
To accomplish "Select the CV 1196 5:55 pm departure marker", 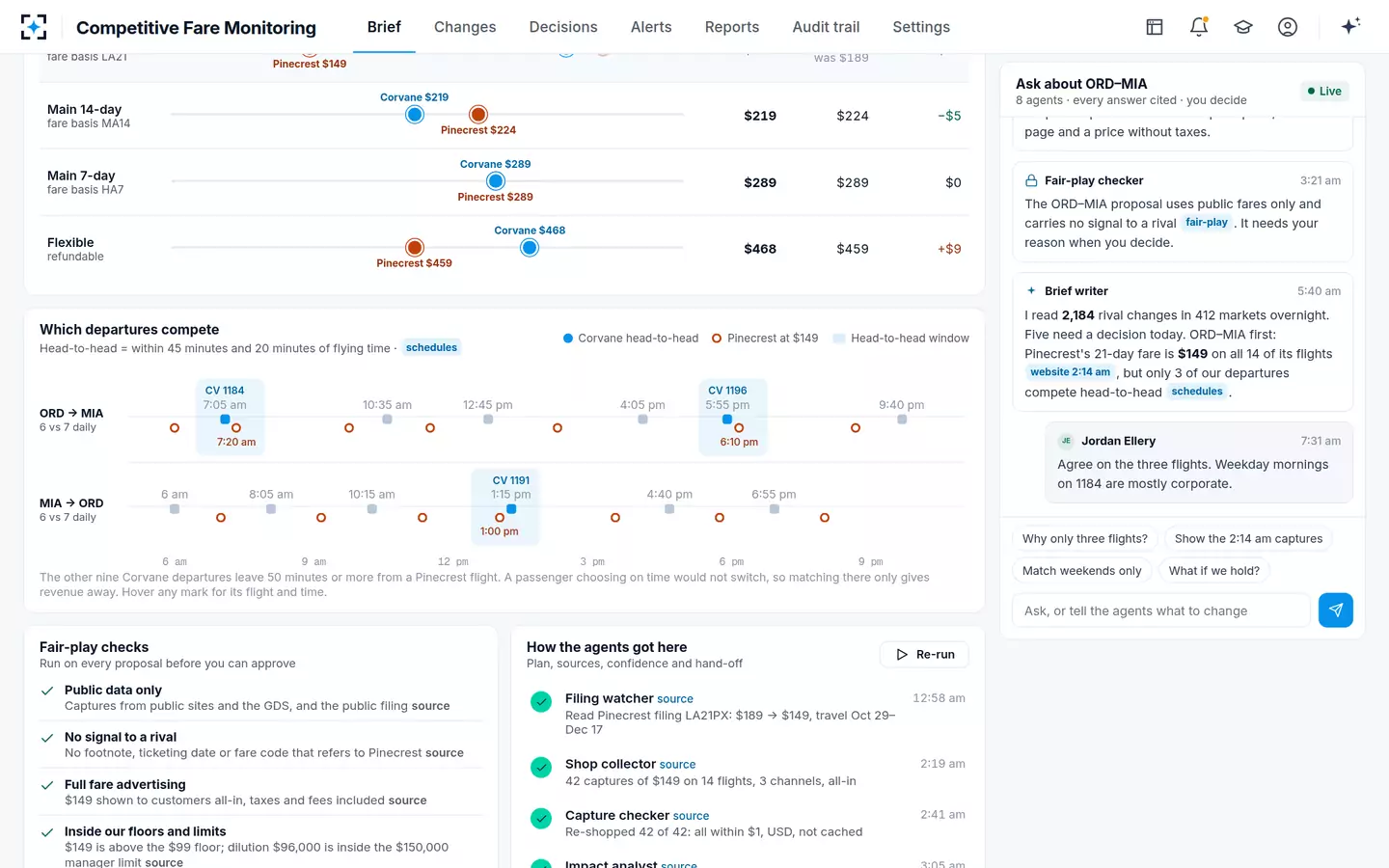I will pyautogui.click(x=727, y=420).
